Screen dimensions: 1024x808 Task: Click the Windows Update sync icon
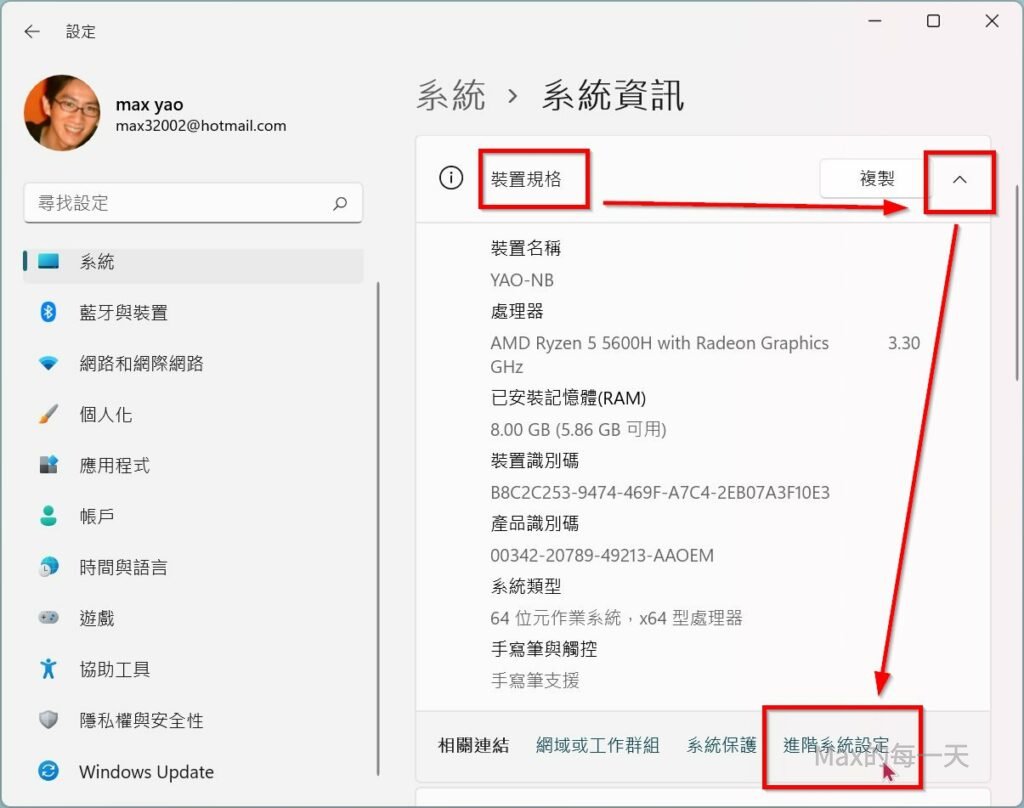[x=48, y=772]
